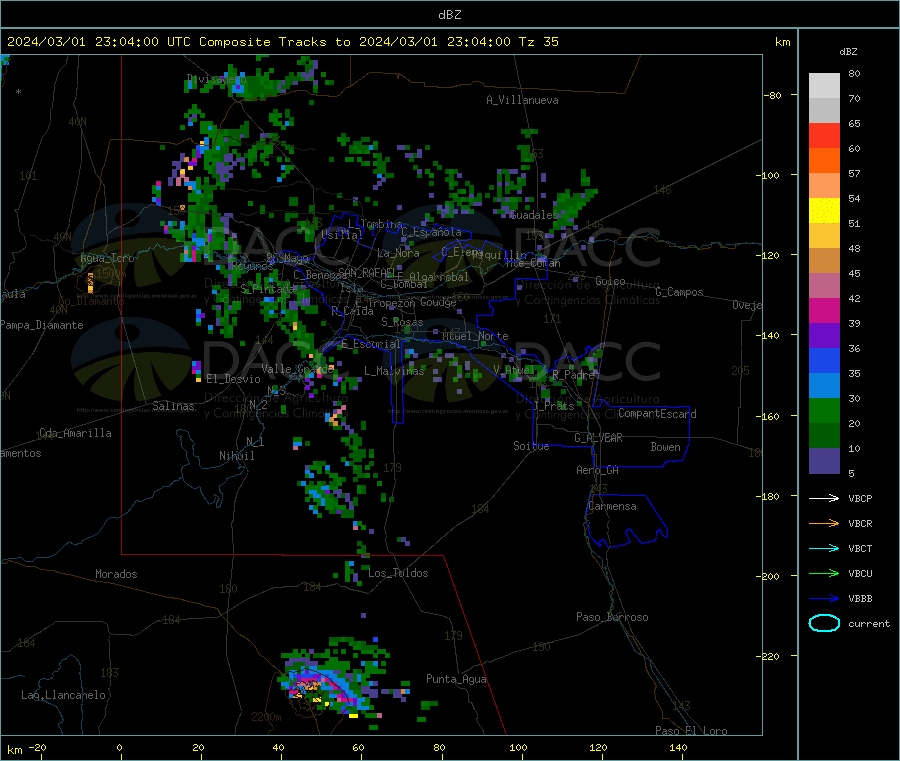This screenshot has width=900, height=761.
Task: Click the green VBCU arrow in legend
Action: 824,573
